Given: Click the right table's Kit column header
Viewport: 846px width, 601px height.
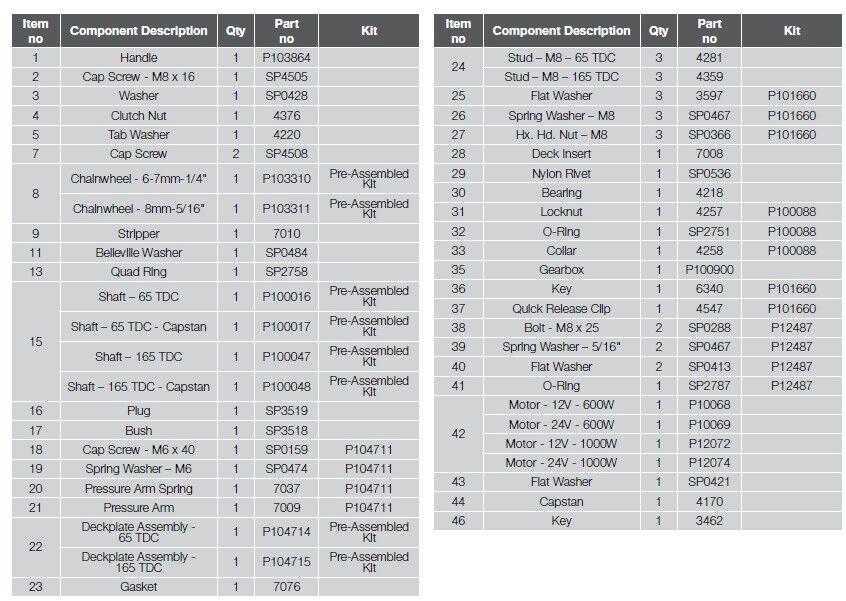Looking at the screenshot, I should 792,31.
